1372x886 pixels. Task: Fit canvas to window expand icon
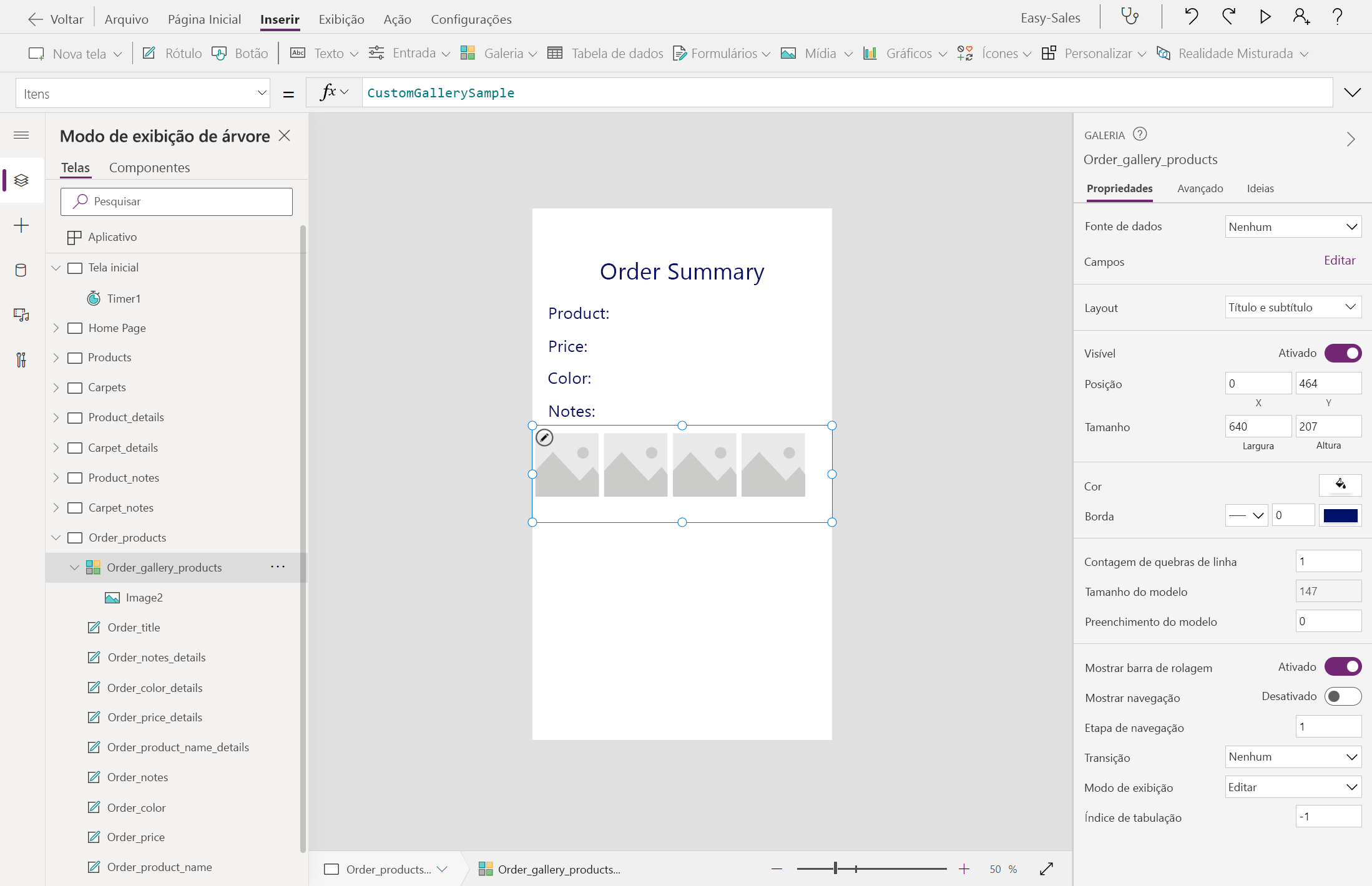[x=1047, y=869]
